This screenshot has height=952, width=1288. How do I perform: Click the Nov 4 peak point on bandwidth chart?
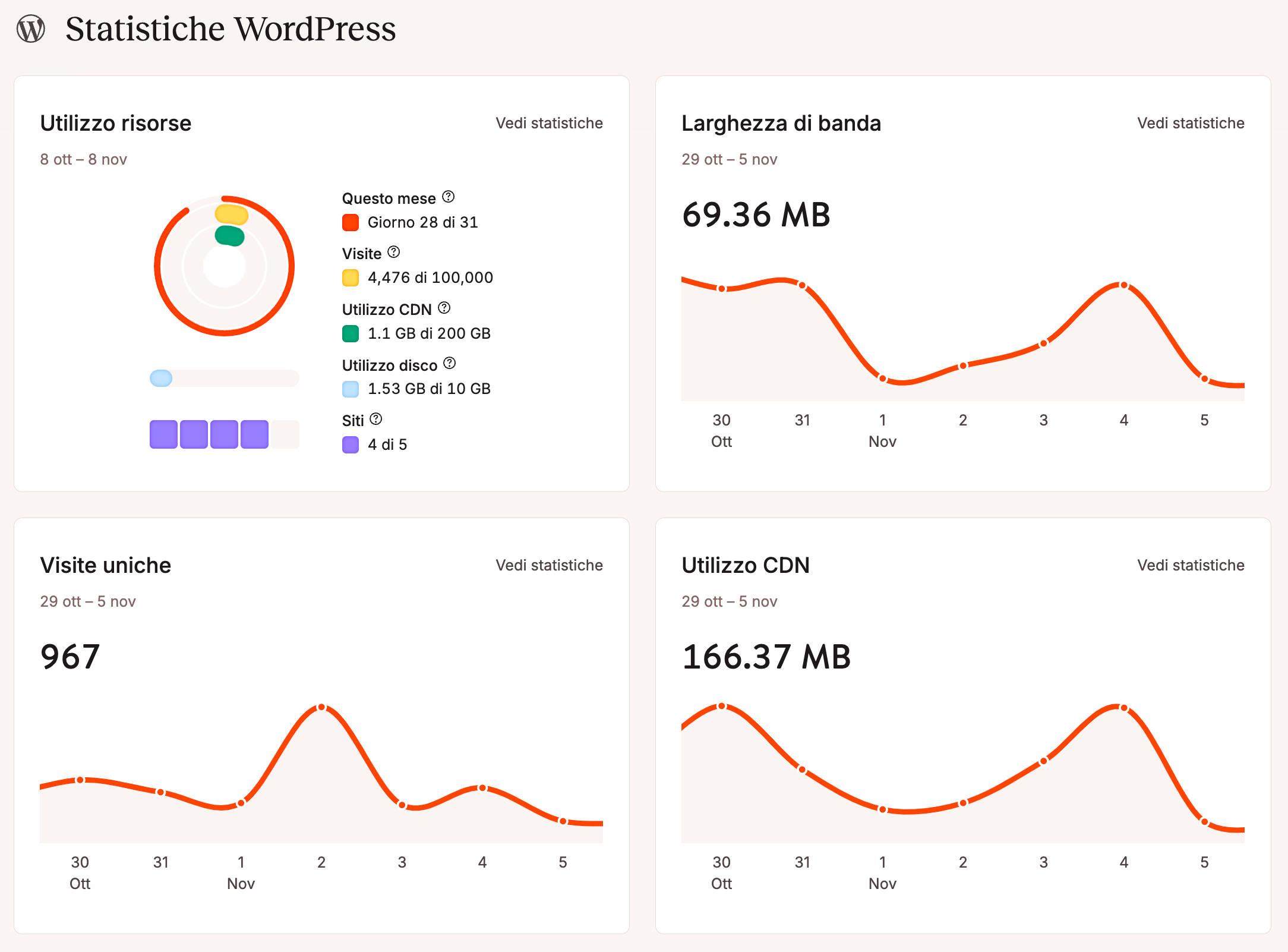[x=1123, y=286]
